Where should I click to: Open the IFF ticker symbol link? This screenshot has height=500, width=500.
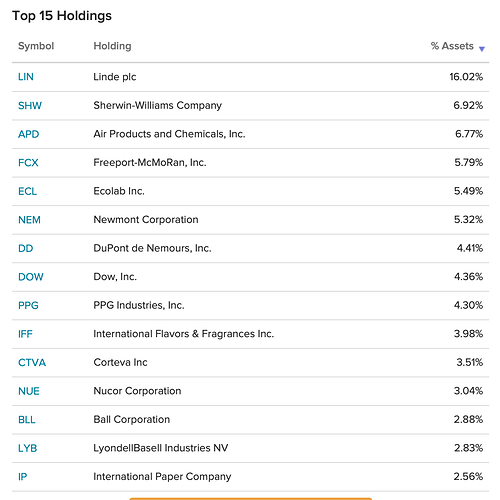click(25, 334)
